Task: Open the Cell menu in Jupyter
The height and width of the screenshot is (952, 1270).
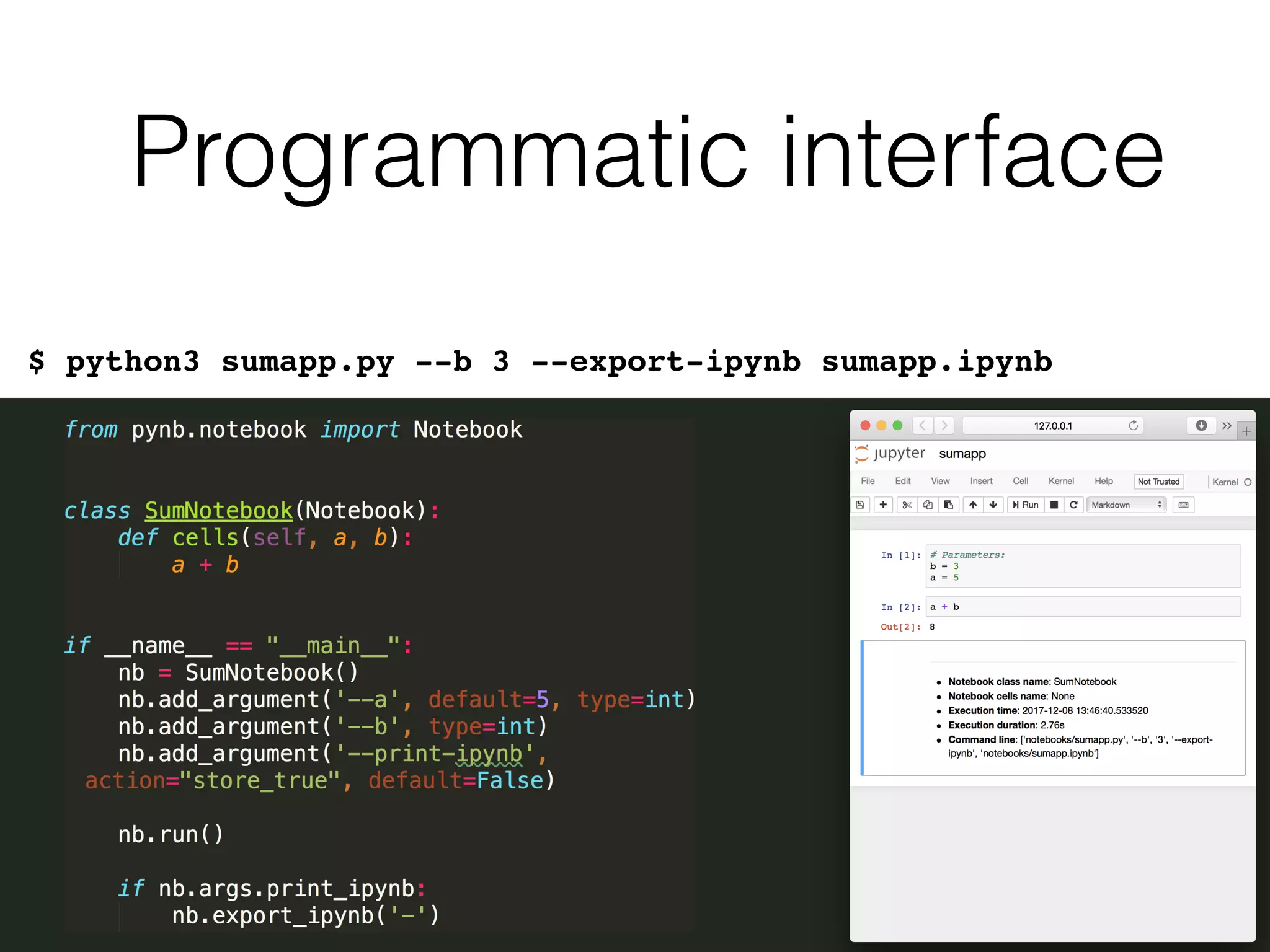Action: coord(1020,481)
